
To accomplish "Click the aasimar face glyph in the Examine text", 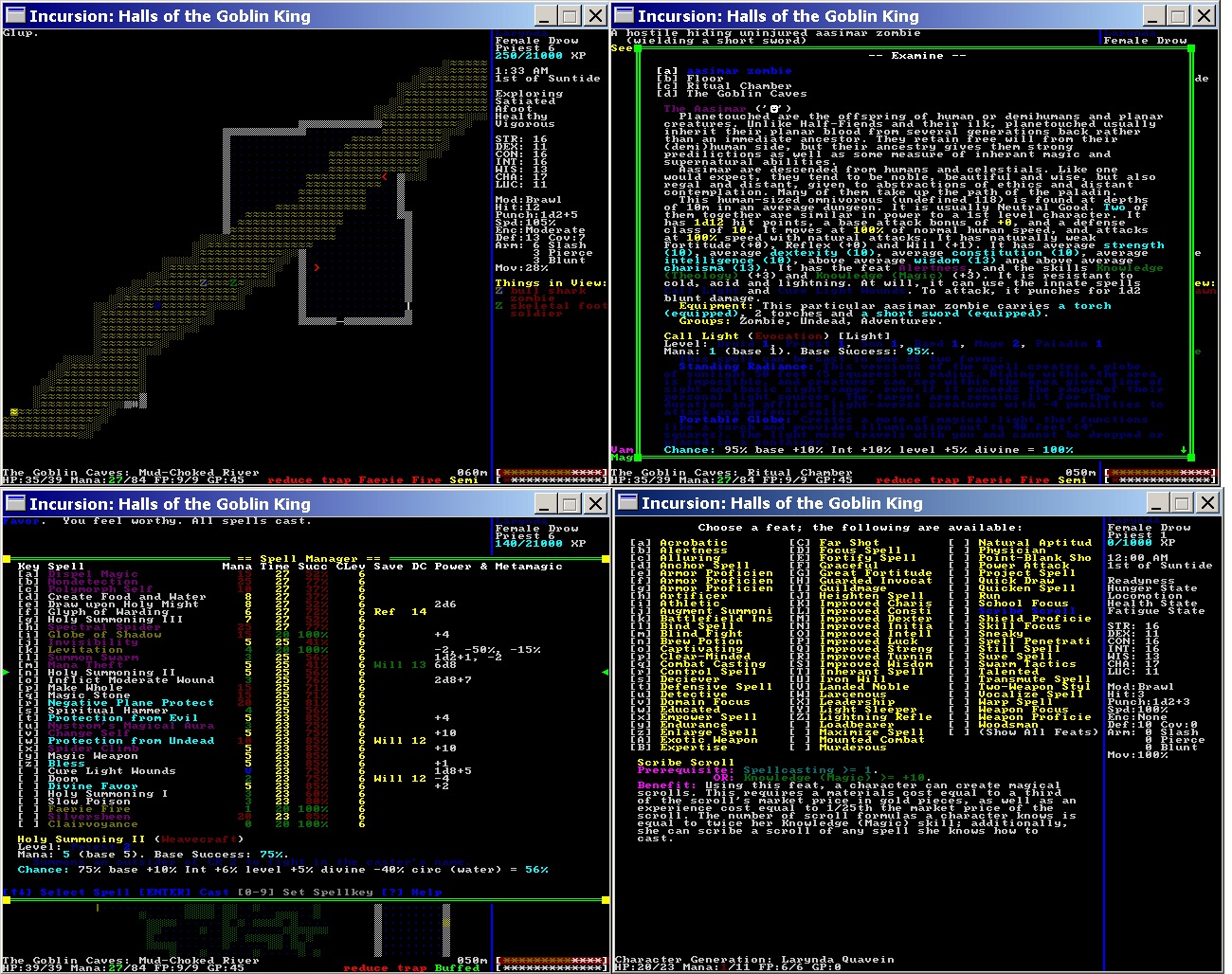I will [774, 109].
